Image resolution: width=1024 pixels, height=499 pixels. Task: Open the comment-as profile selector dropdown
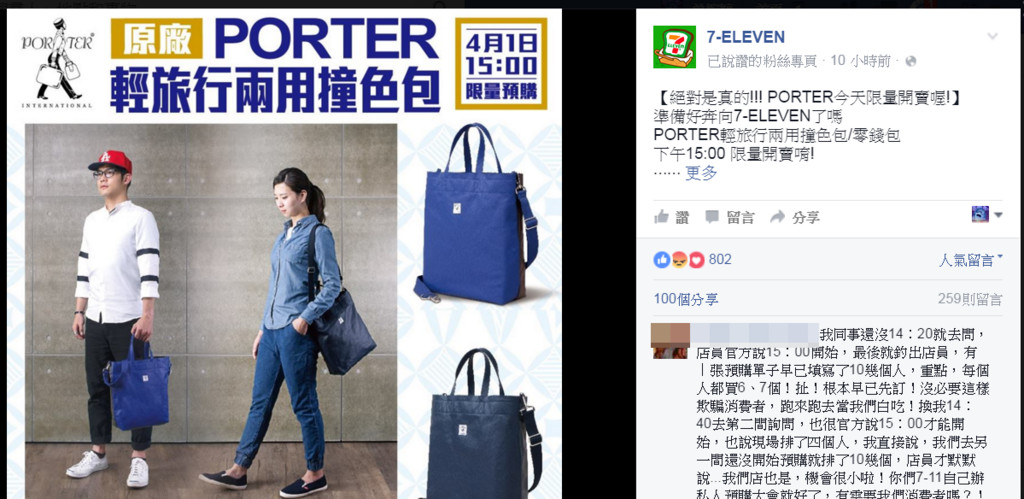[x=987, y=214]
